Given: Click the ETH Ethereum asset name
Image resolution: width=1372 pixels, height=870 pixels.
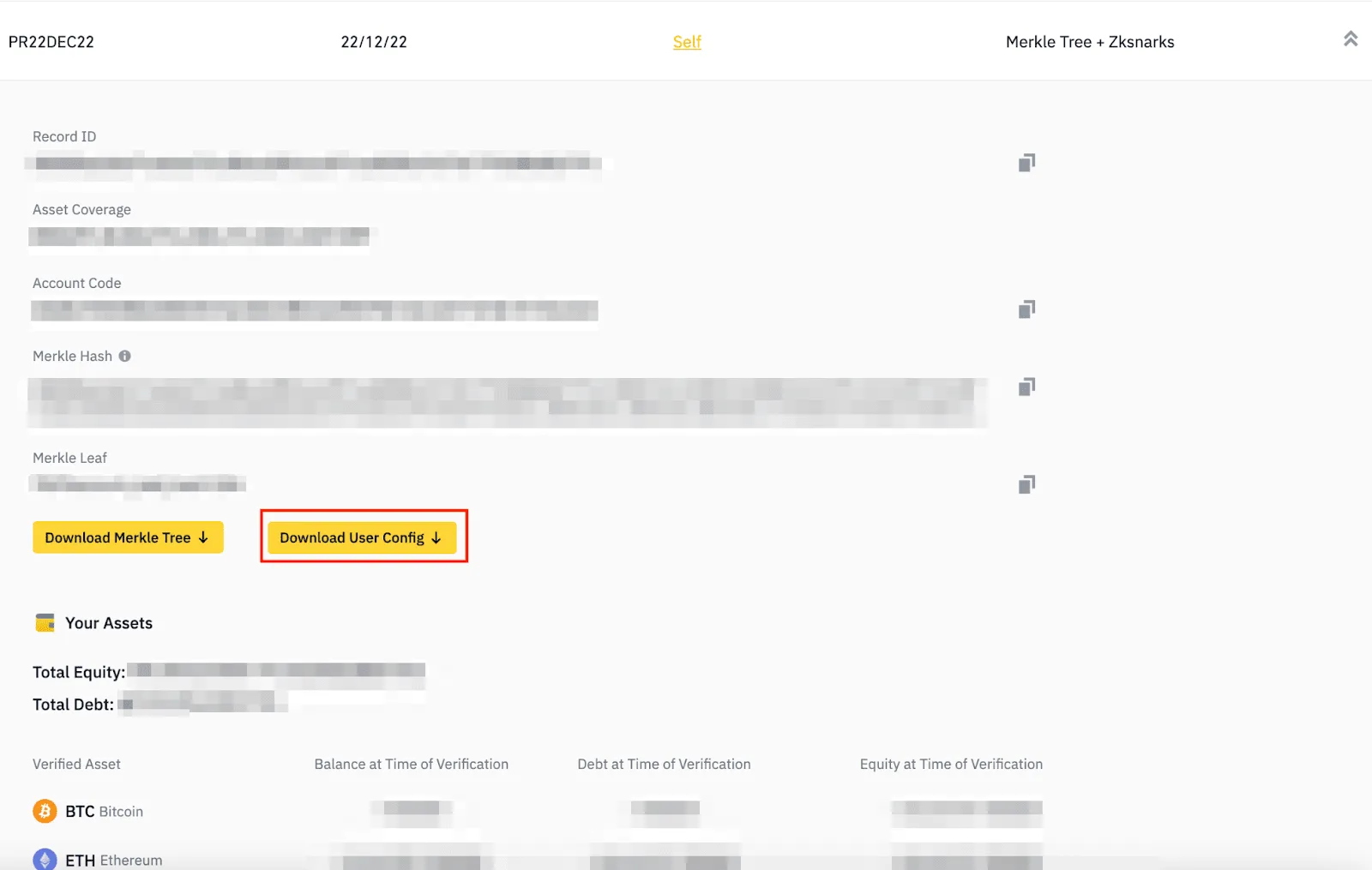Looking at the screenshot, I should coord(113,860).
